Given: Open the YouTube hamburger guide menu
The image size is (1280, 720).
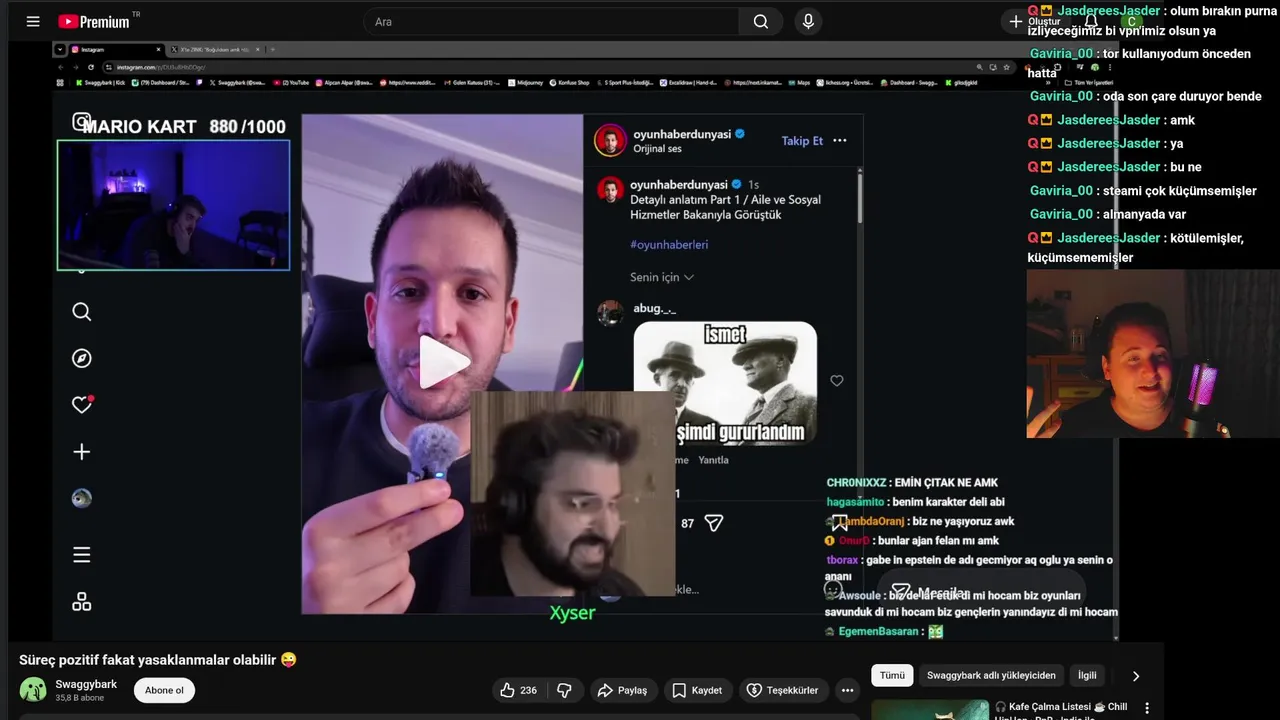Looking at the screenshot, I should point(33,21).
